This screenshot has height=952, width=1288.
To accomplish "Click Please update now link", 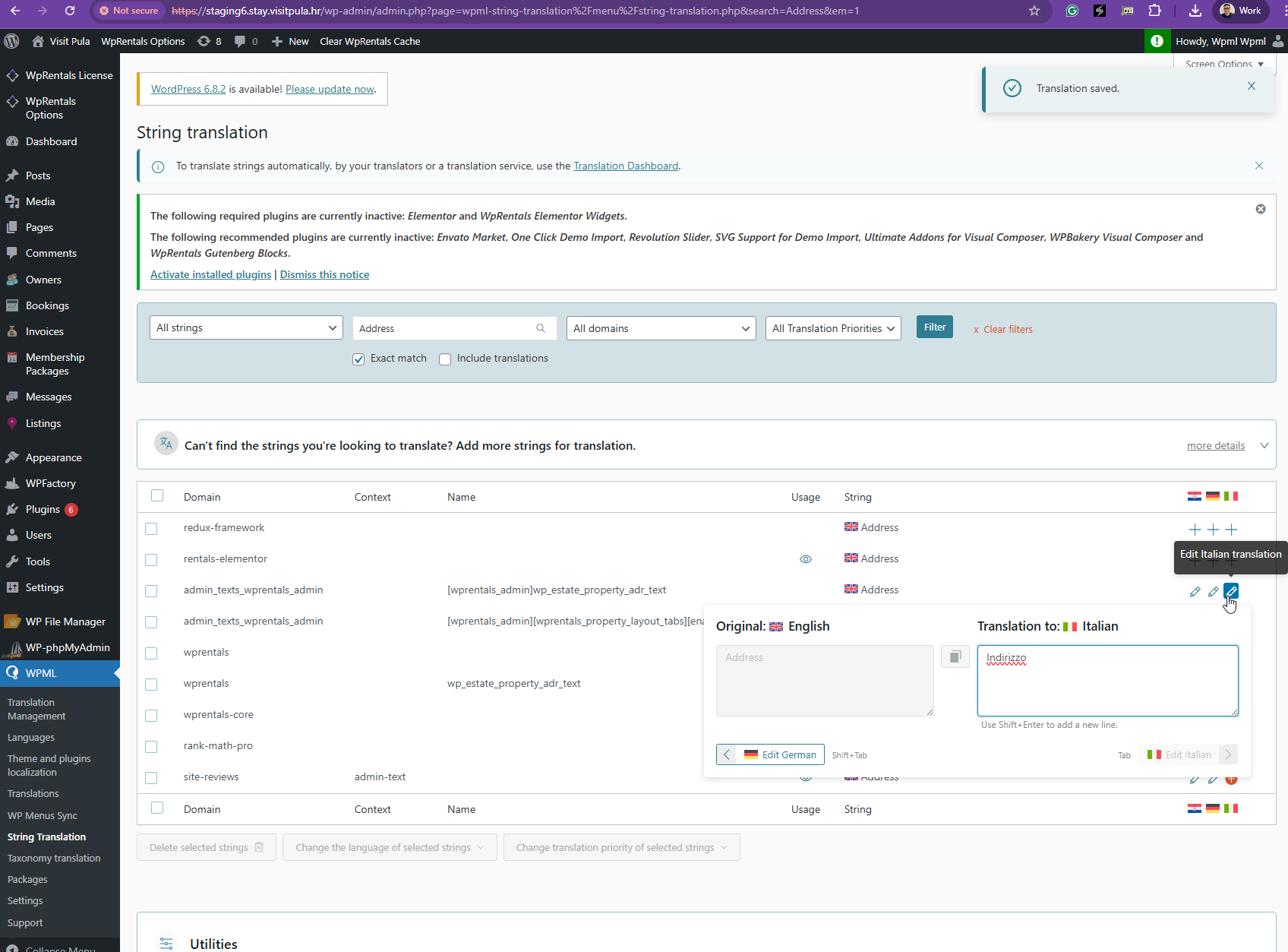I will tap(330, 89).
